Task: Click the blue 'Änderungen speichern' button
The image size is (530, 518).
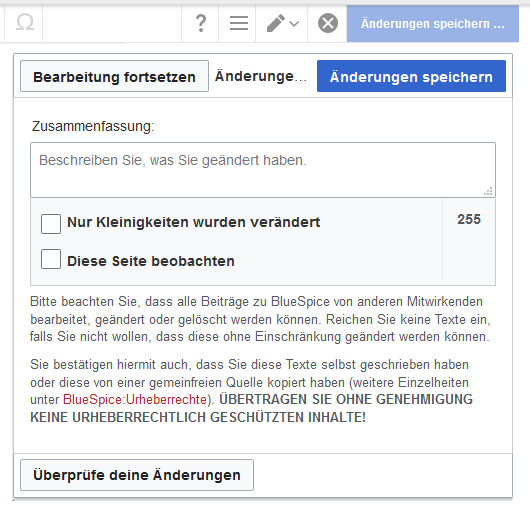Action: click(x=411, y=76)
